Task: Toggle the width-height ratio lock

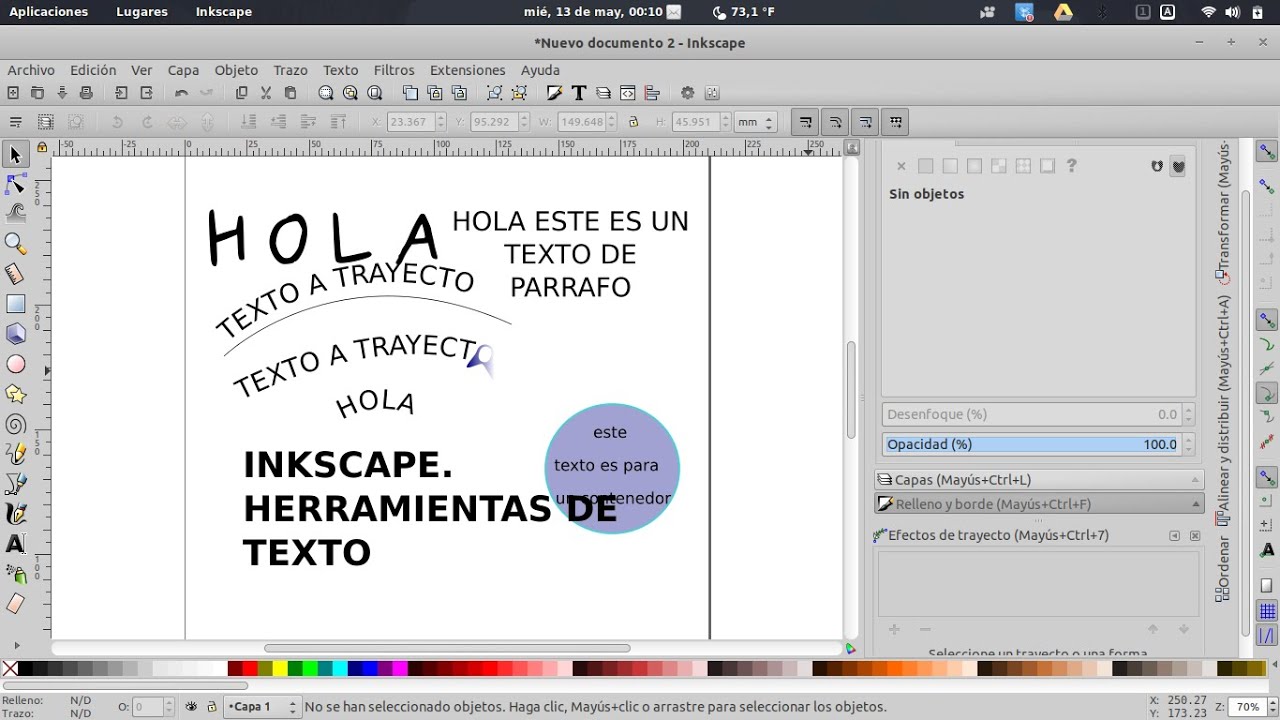Action: coord(632,122)
